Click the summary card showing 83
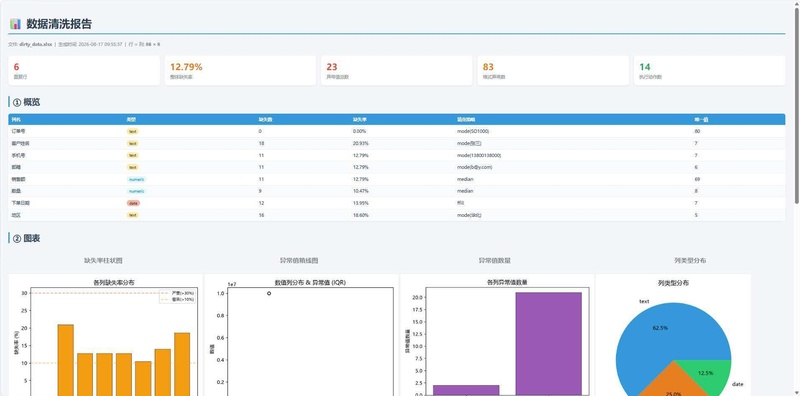Image resolution: width=800 pixels, height=396 pixels. click(x=553, y=70)
